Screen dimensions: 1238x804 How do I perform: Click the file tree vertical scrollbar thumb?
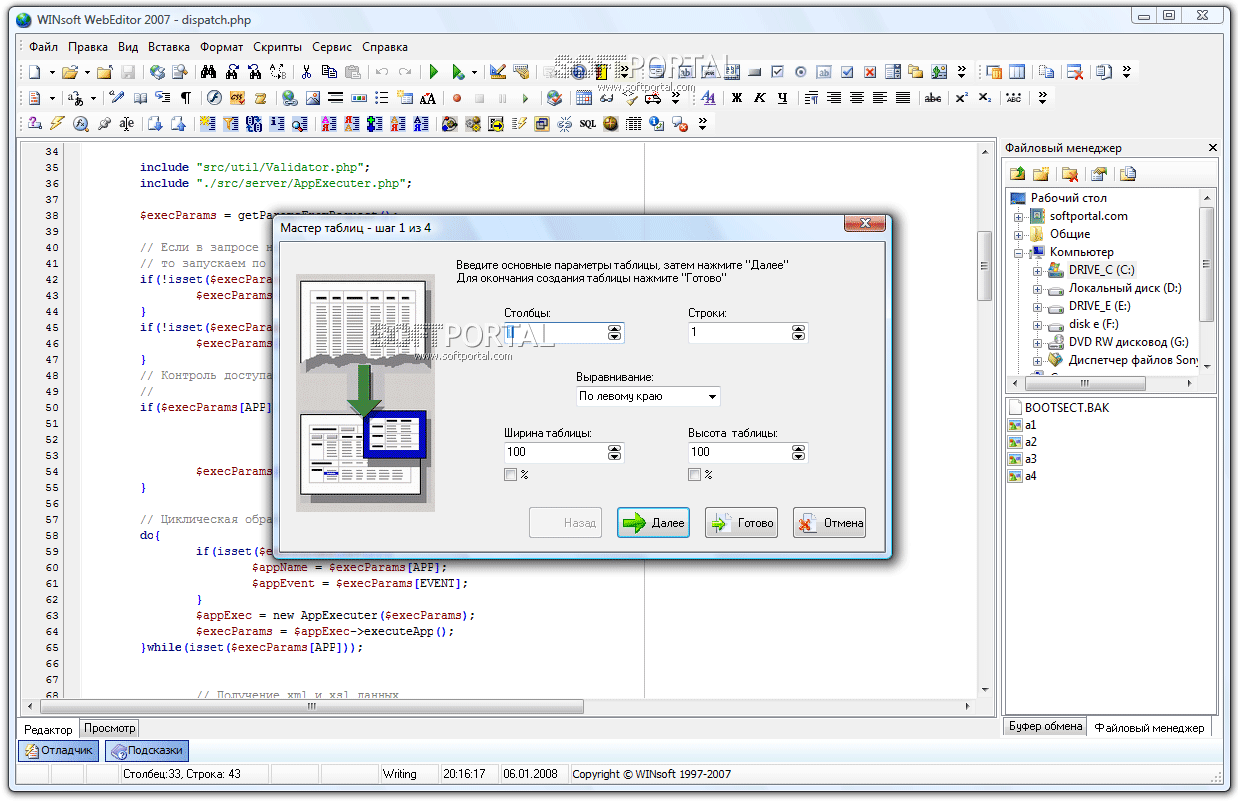1207,265
